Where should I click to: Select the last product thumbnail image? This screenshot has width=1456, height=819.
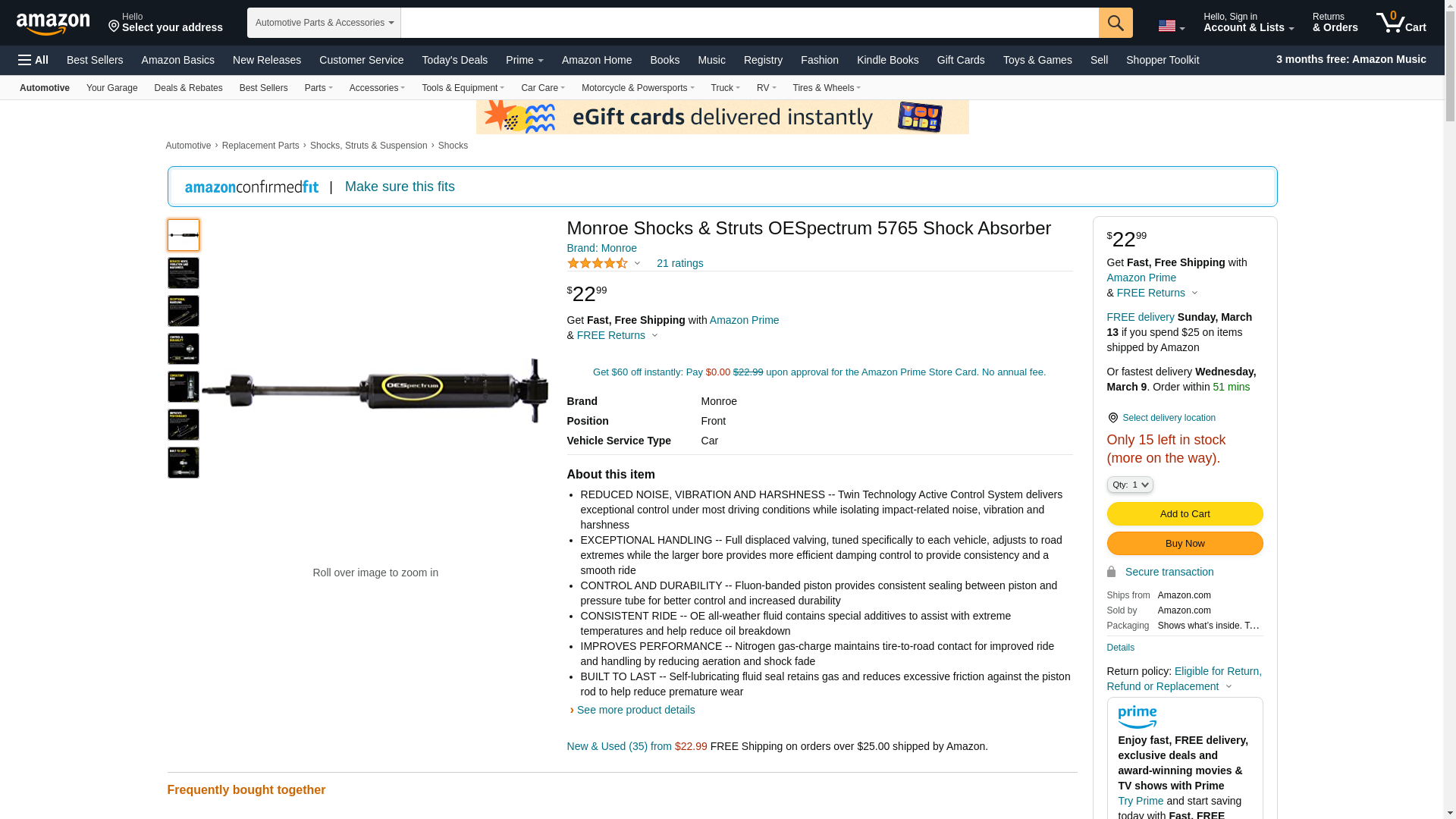[184, 463]
